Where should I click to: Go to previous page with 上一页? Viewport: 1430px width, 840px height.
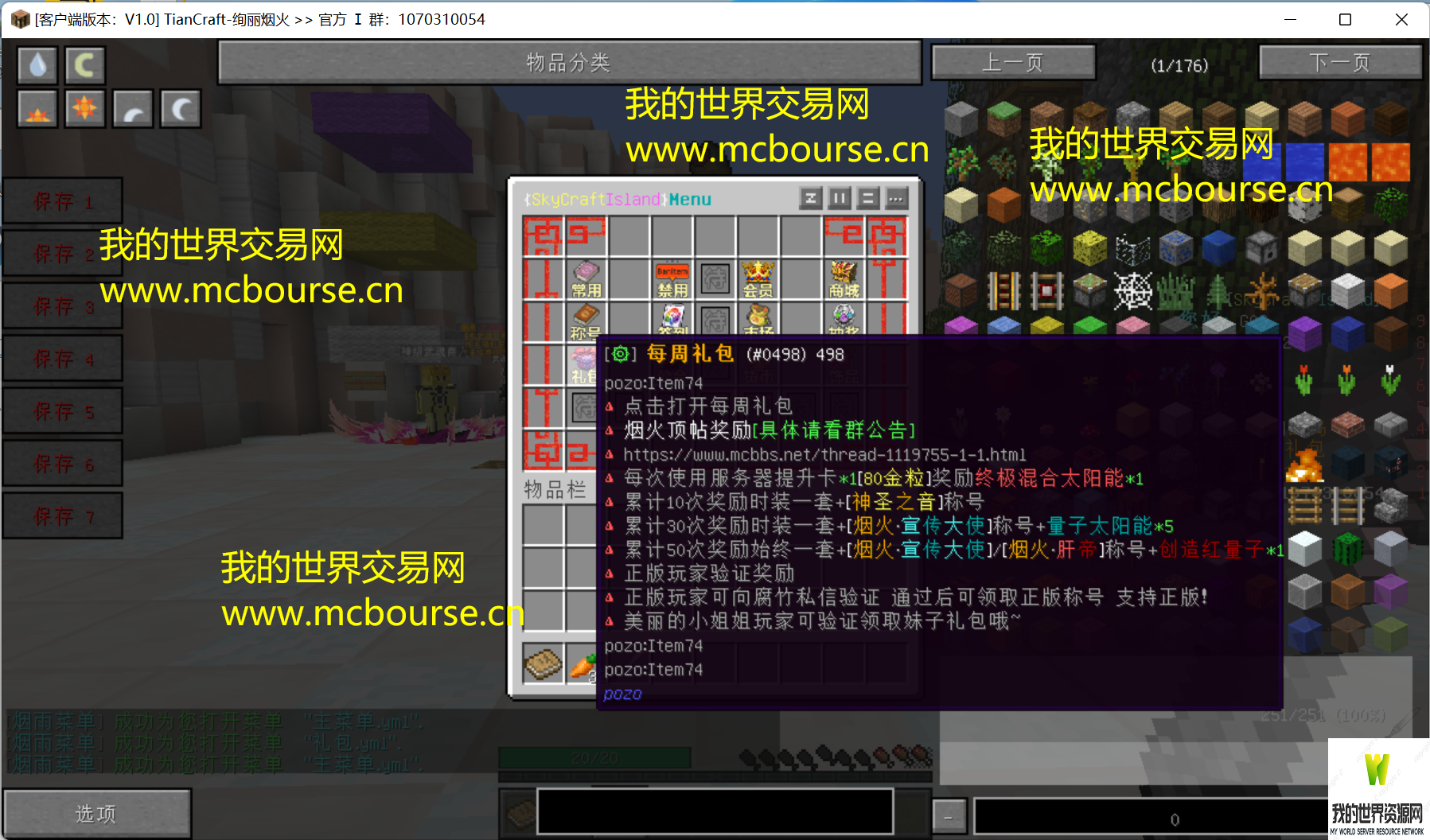click(x=1013, y=62)
